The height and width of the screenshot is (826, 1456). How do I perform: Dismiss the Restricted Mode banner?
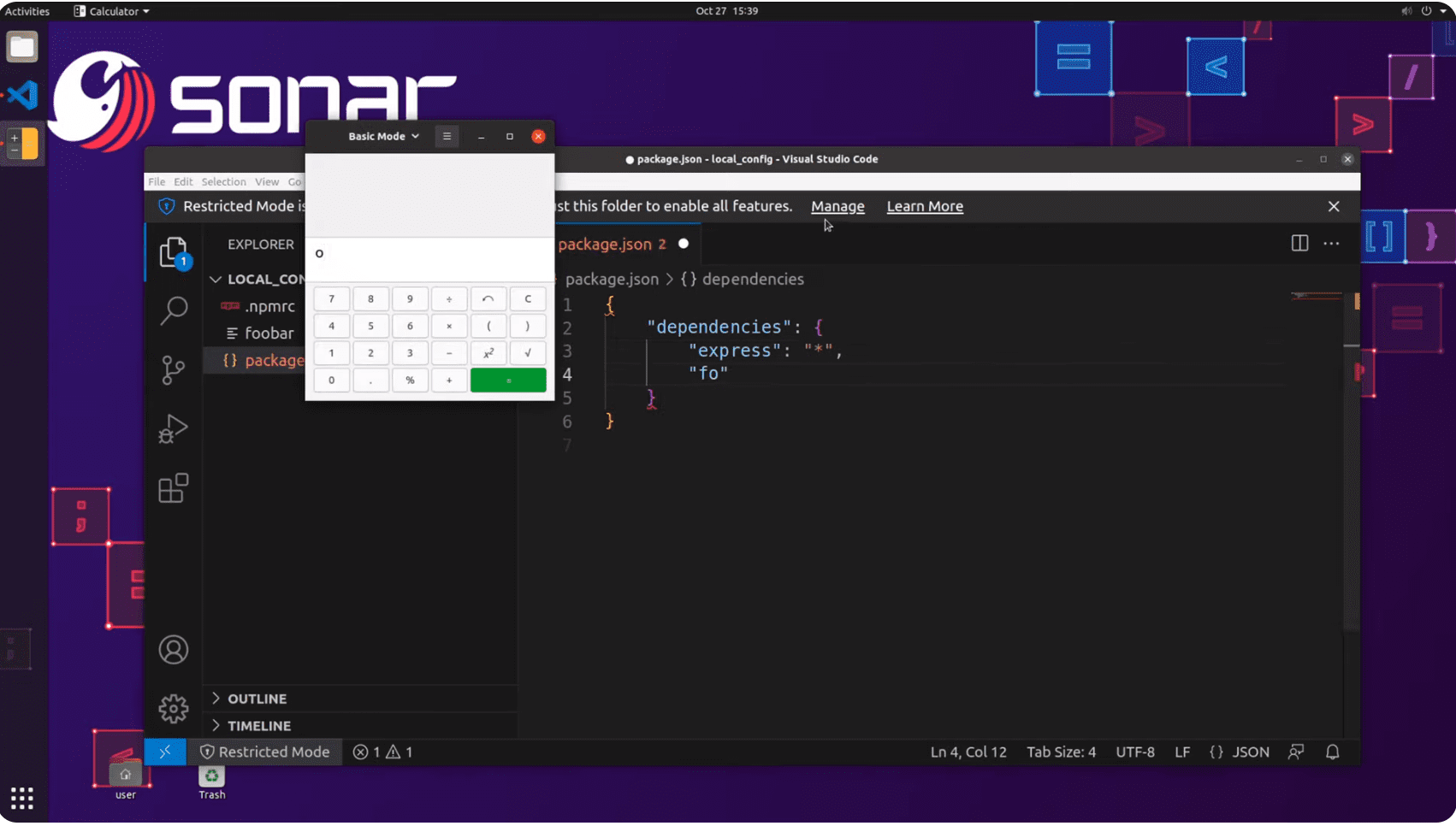pyautogui.click(x=1334, y=206)
